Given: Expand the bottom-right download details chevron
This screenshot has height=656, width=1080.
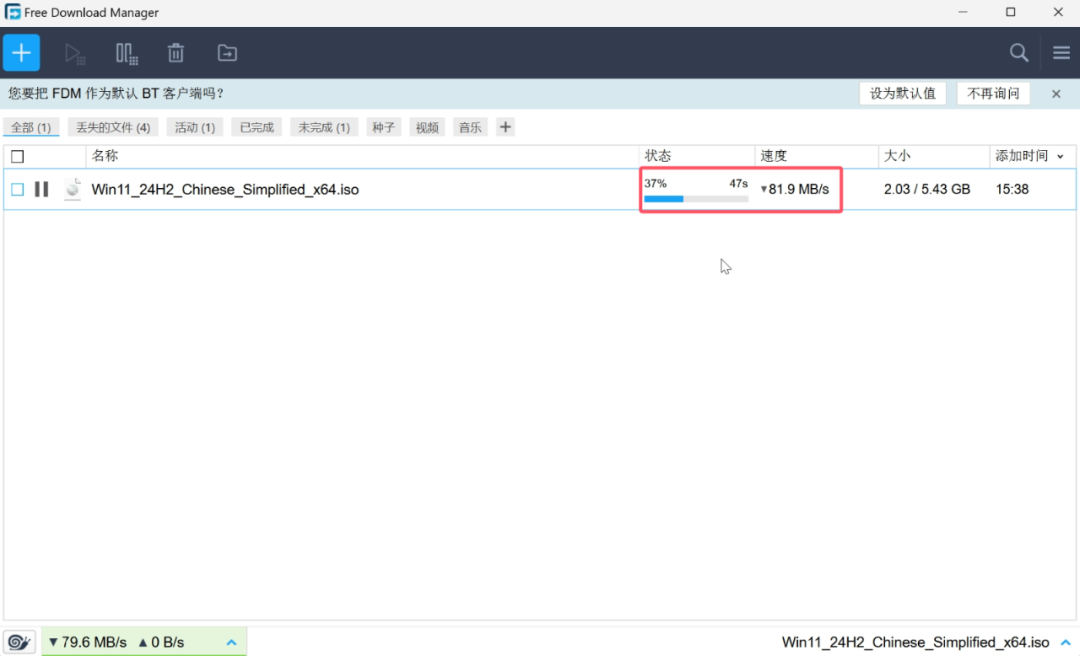Looking at the screenshot, I should pyautogui.click(x=1065, y=641).
